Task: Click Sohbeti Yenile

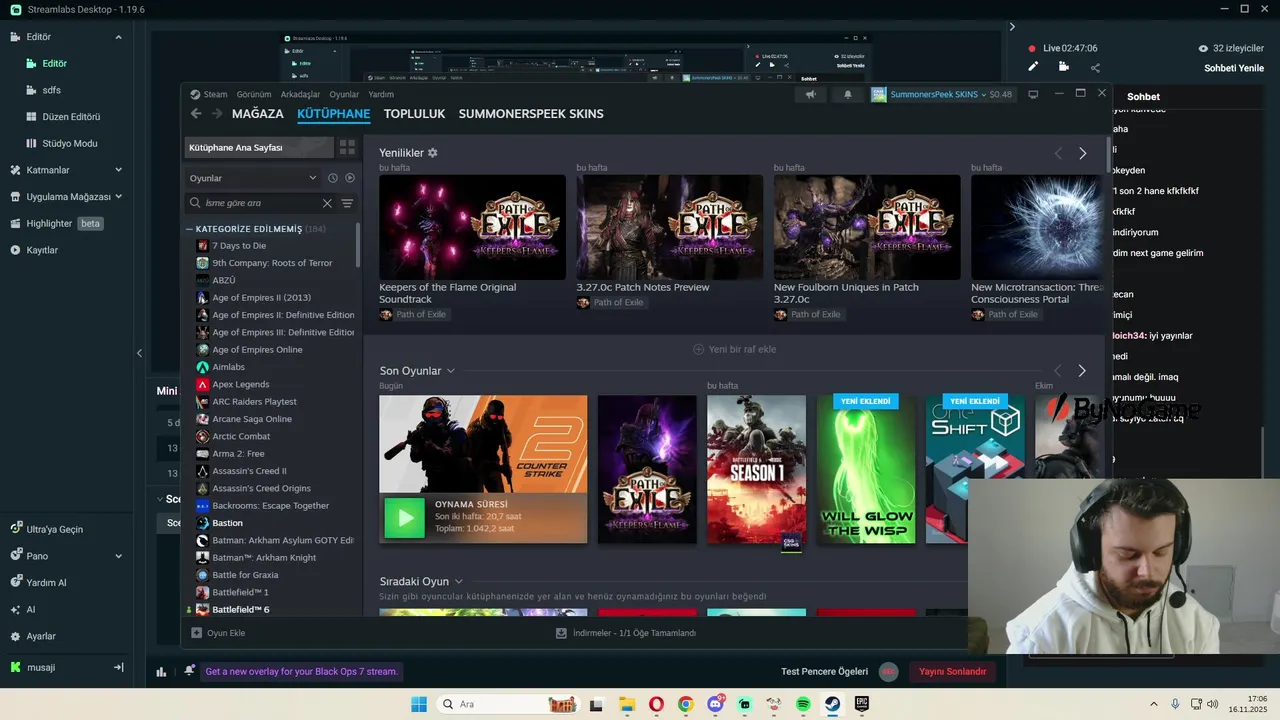Action: pyautogui.click(x=1234, y=68)
